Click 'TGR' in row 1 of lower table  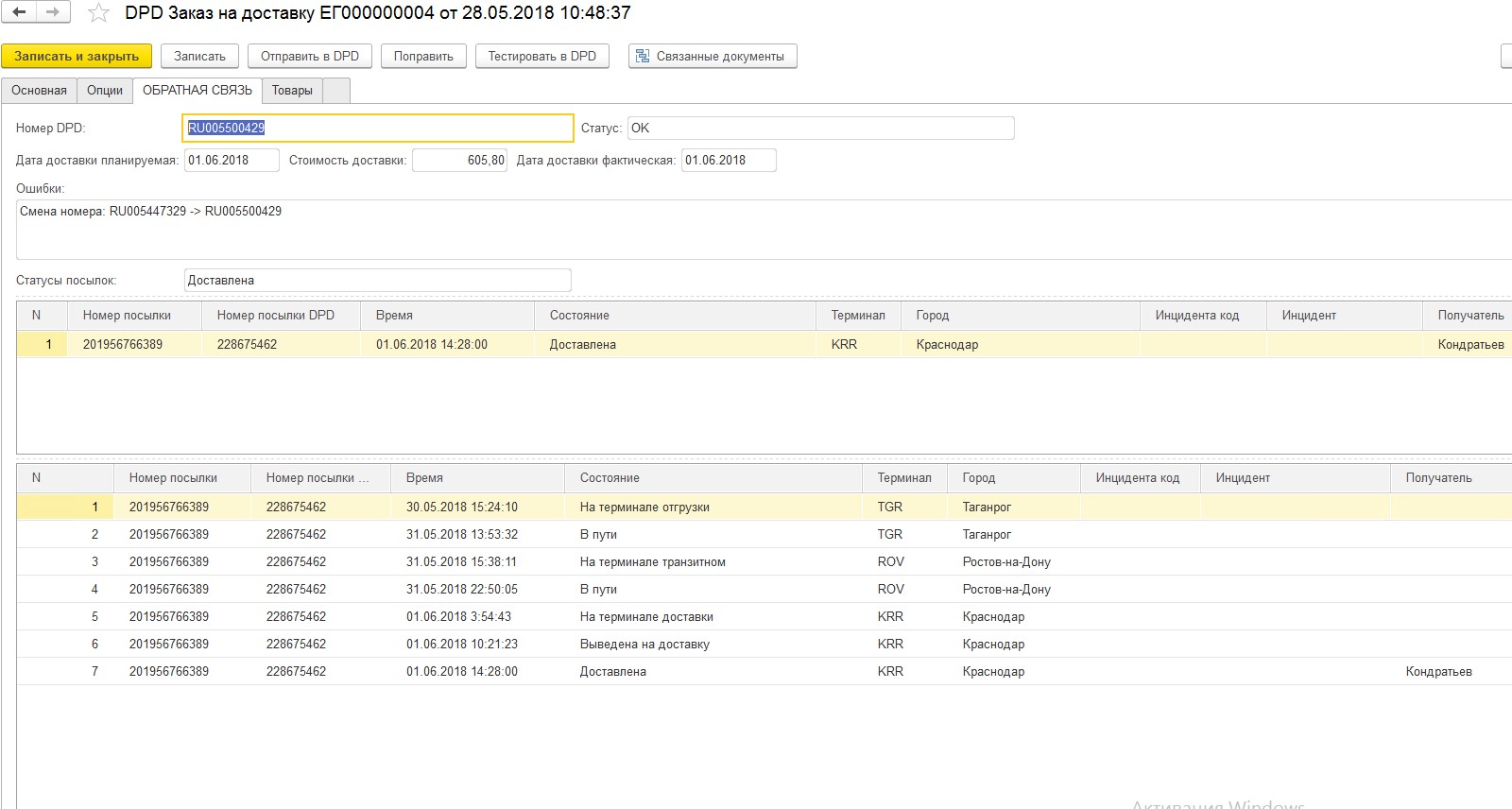coord(889,508)
